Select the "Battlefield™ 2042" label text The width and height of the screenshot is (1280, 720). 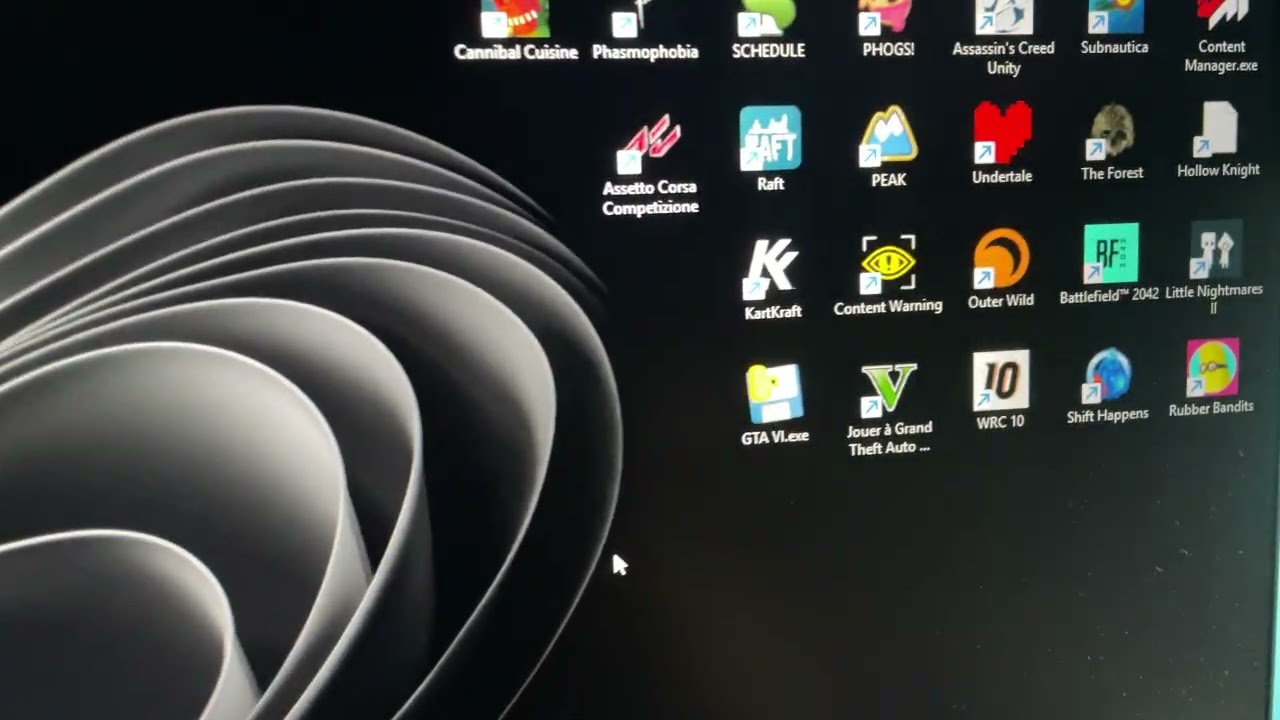point(1109,295)
